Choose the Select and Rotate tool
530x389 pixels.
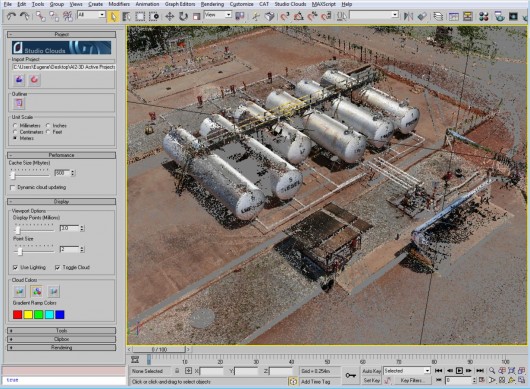click(x=183, y=16)
